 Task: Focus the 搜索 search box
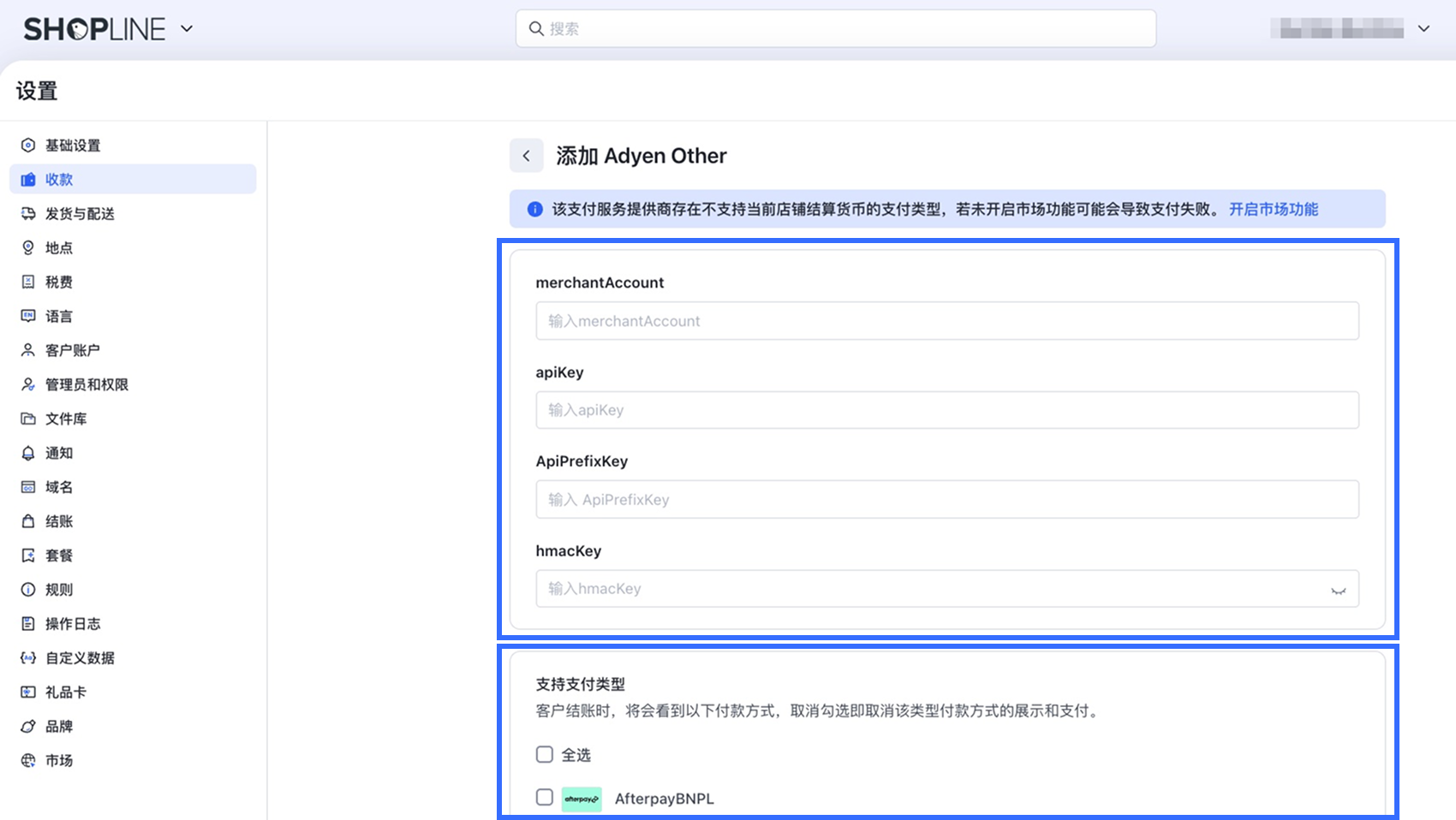click(x=836, y=29)
